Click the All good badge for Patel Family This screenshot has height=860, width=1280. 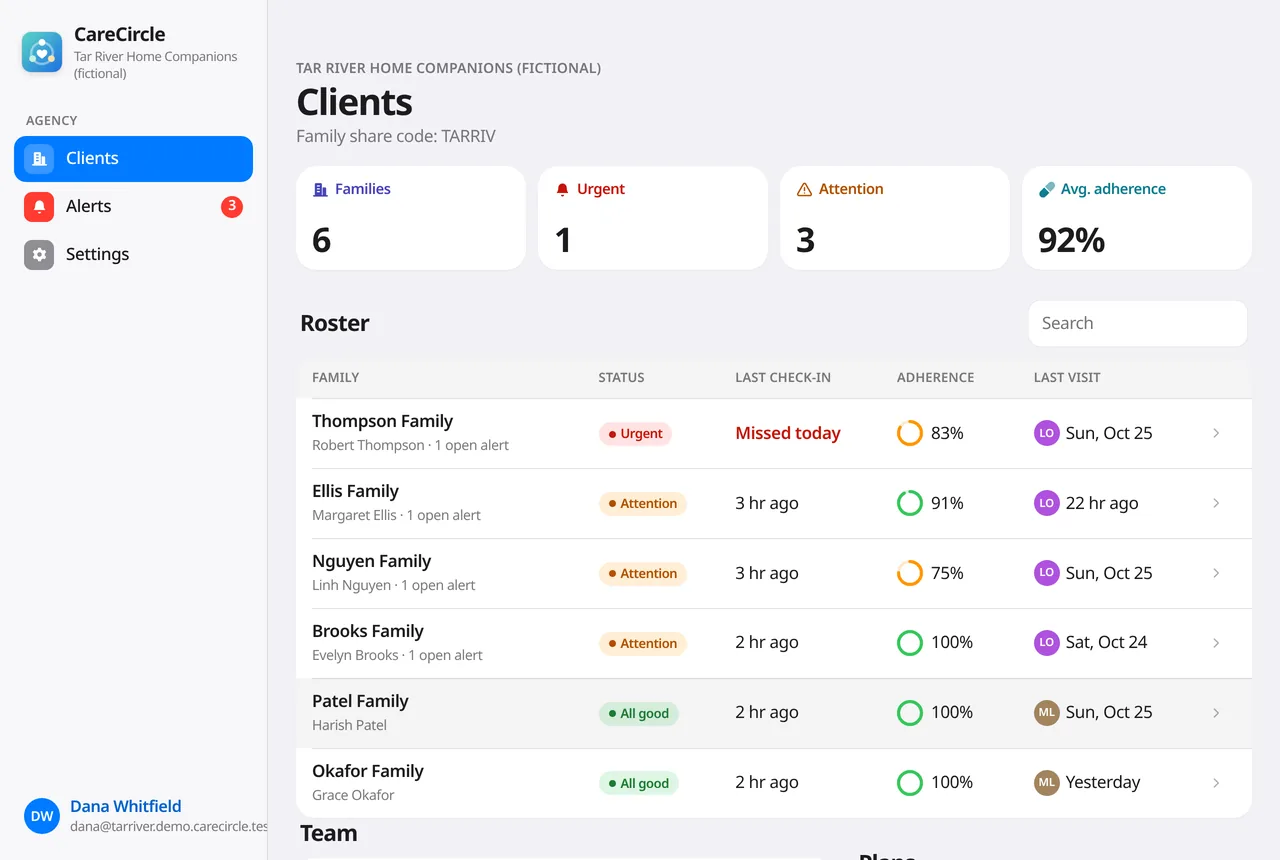point(638,713)
